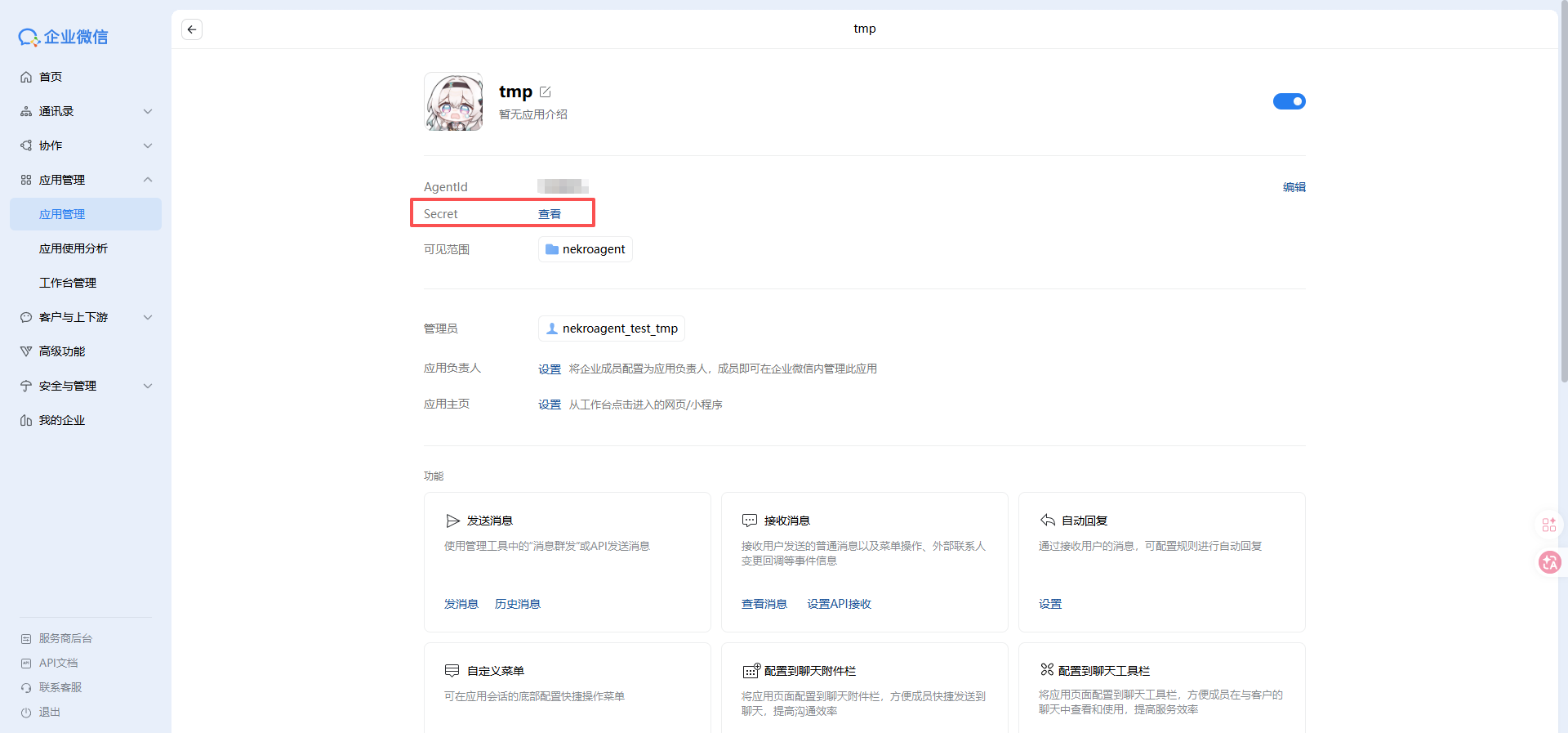This screenshot has width=1568, height=733.
Task: Edit the tmp app name pencil icon
Action: coord(546,92)
